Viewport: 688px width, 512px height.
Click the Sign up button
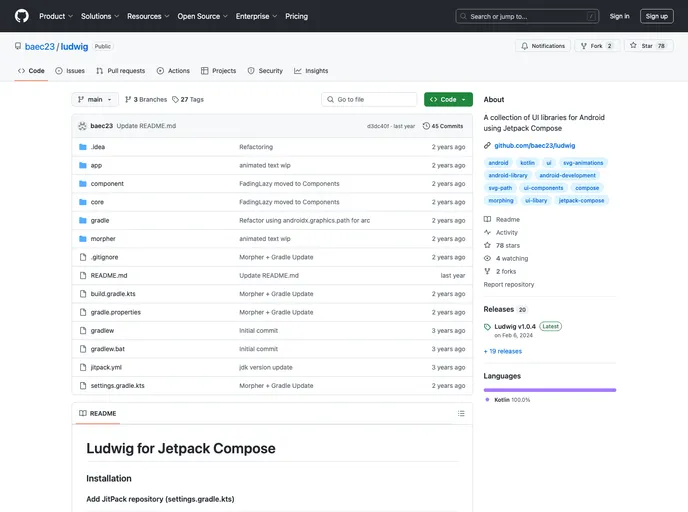tap(656, 16)
